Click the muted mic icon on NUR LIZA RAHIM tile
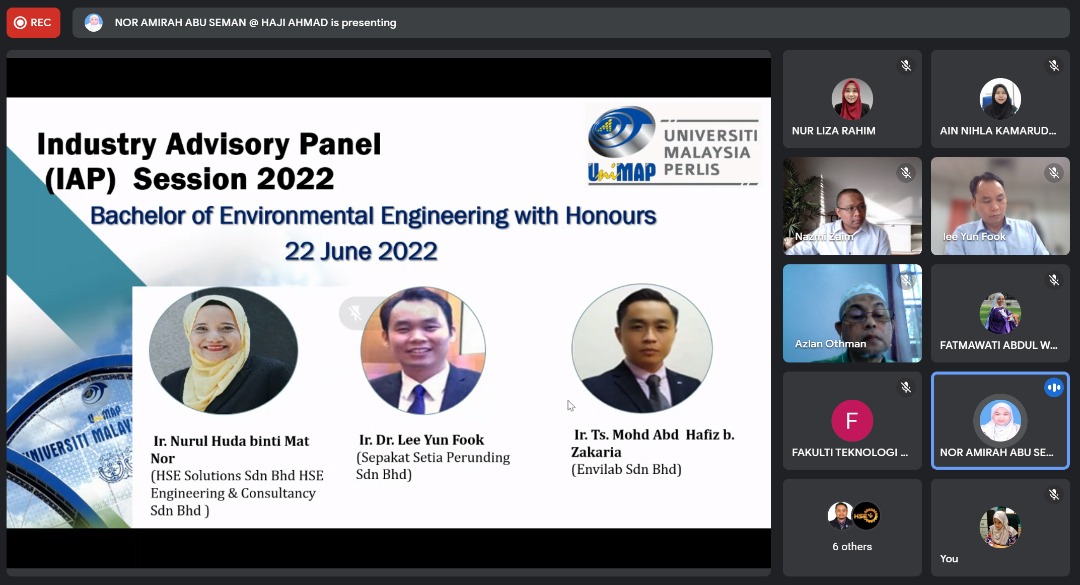 (x=905, y=66)
